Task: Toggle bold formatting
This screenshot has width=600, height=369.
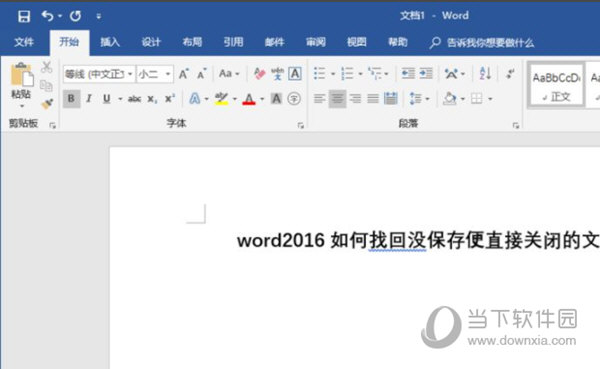Action: tap(71, 99)
